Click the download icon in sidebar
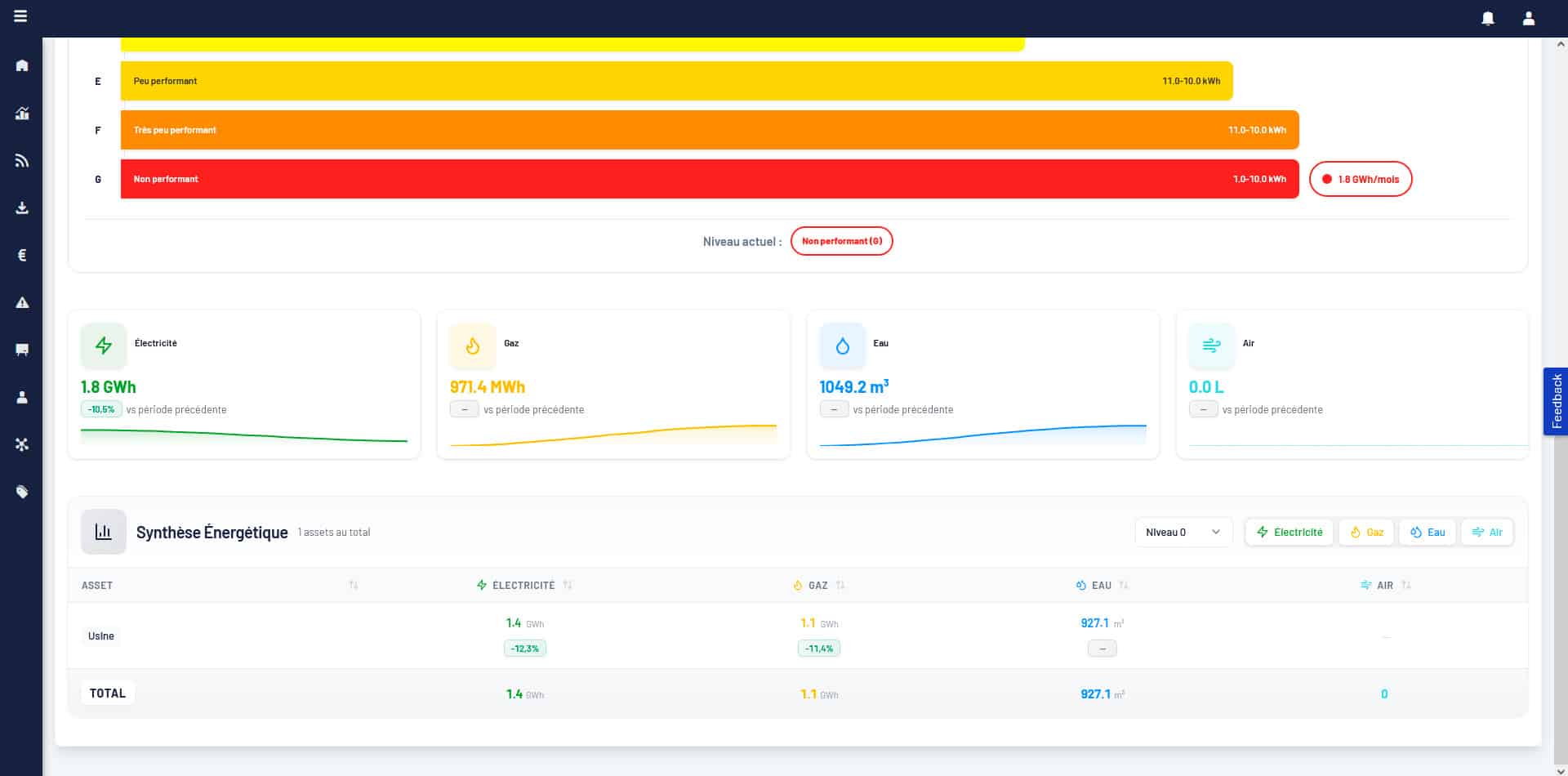The height and width of the screenshot is (776, 1568). tap(22, 208)
